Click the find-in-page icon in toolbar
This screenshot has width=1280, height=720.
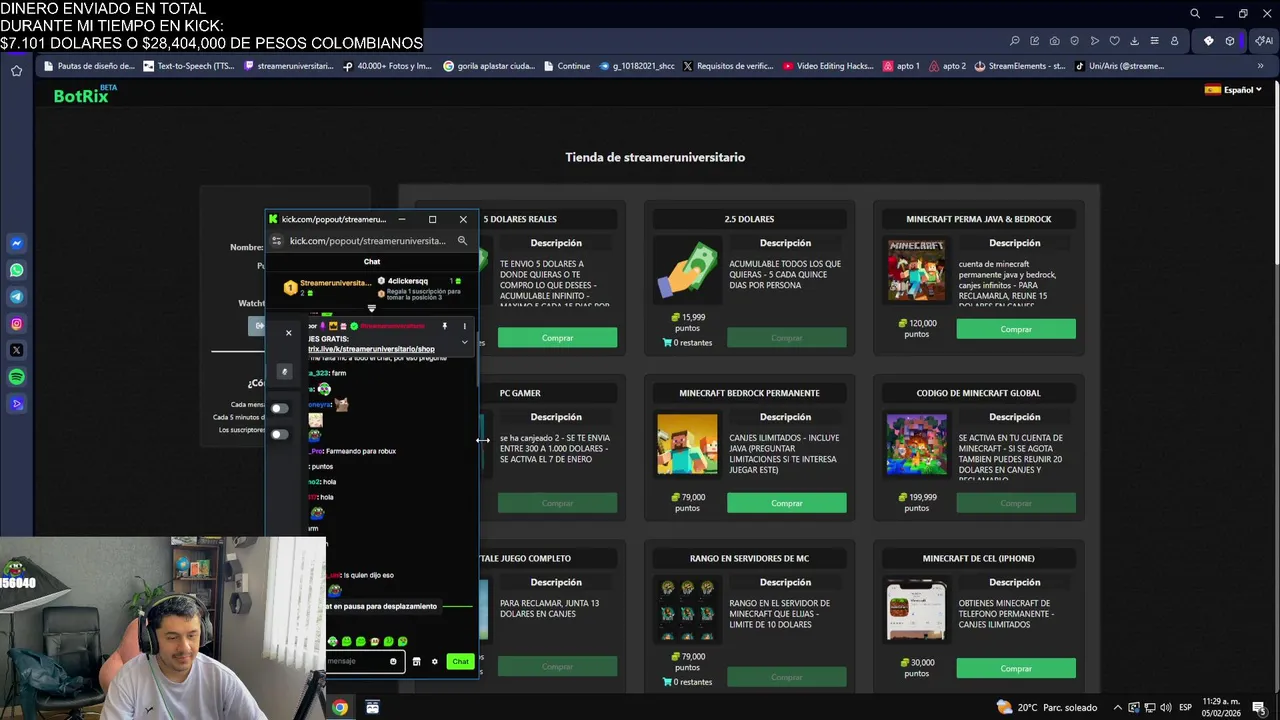tap(1015, 41)
